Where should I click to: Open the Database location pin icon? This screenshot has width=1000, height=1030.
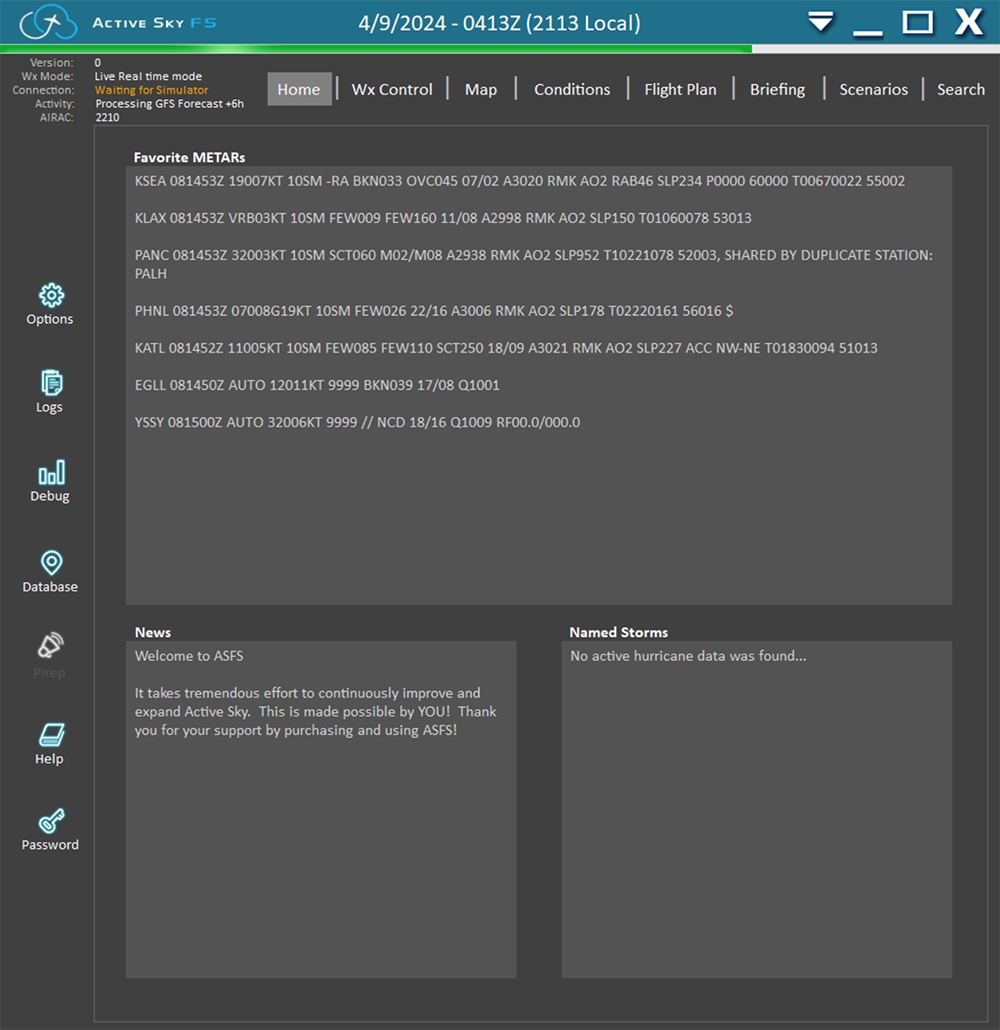click(51, 563)
